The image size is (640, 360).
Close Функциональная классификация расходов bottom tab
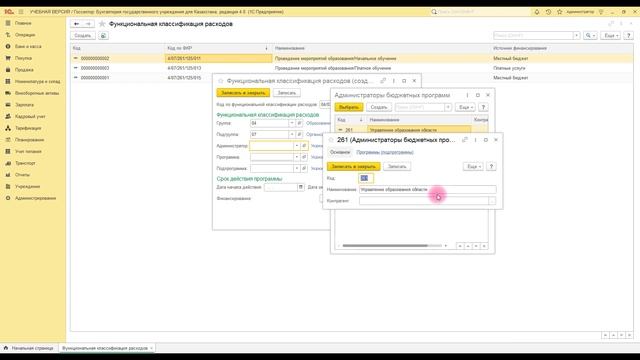(151, 348)
